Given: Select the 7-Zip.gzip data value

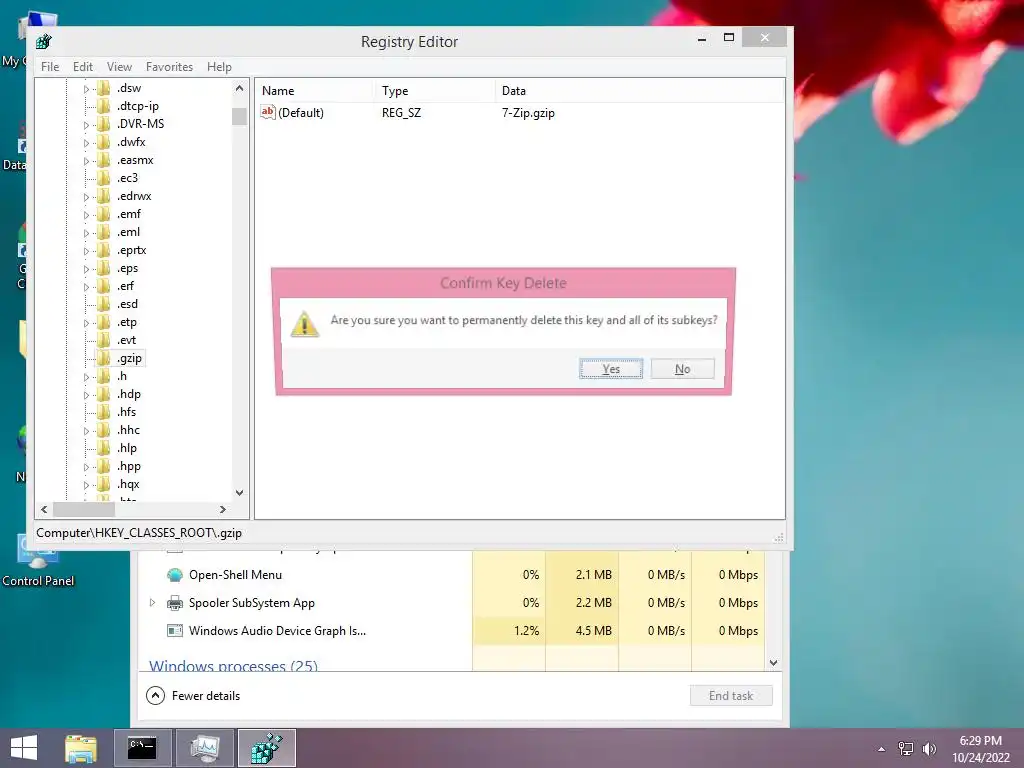Looking at the screenshot, I should 528,113.
